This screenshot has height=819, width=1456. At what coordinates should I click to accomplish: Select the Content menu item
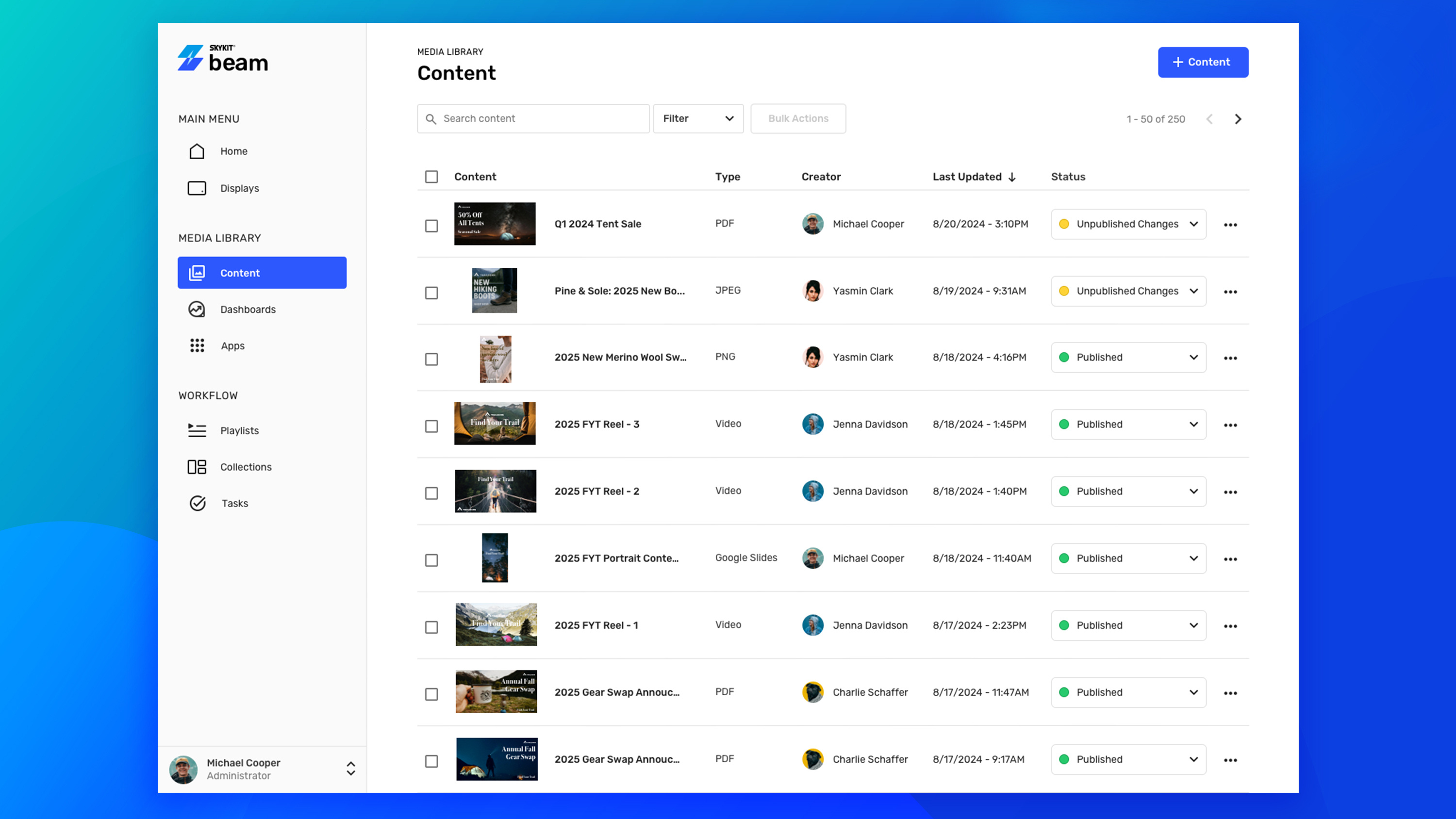coord(262,273)
